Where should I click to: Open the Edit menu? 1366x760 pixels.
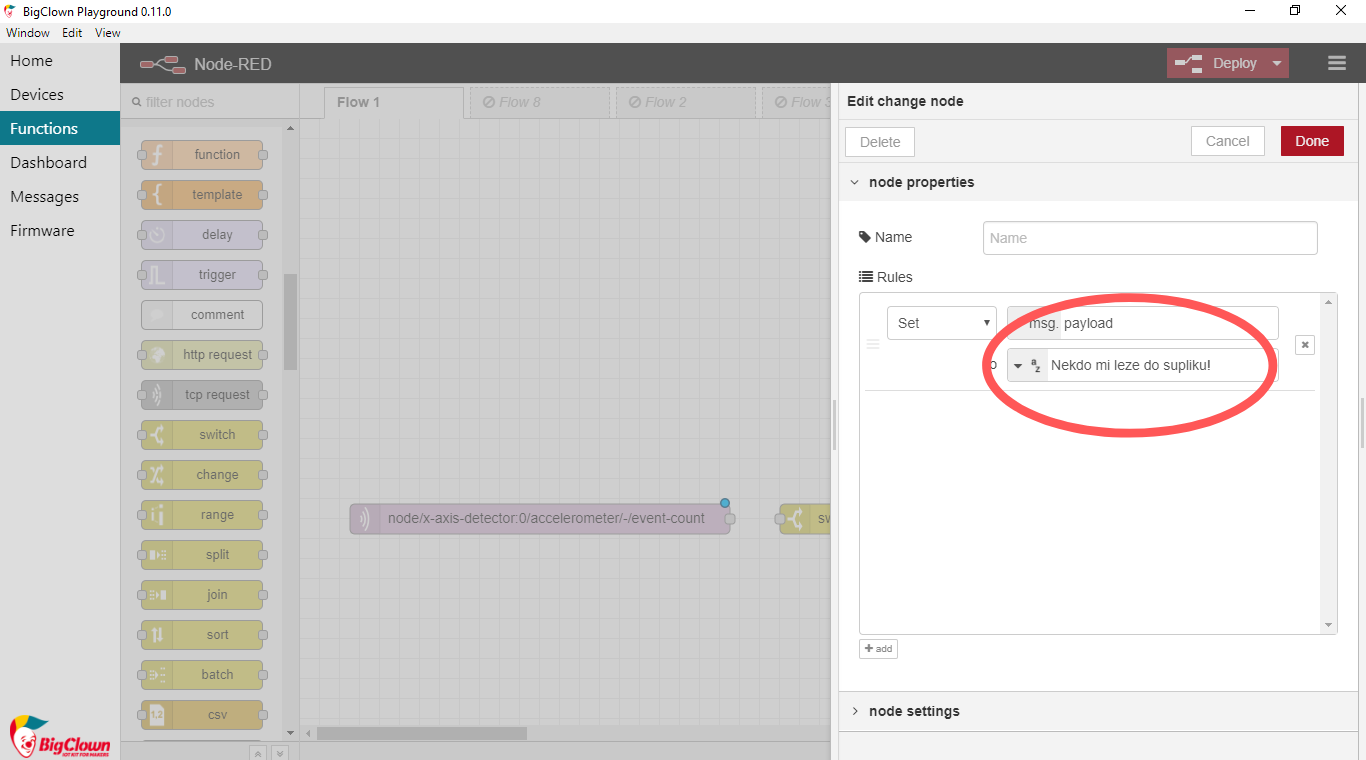(x=72, y=33)
